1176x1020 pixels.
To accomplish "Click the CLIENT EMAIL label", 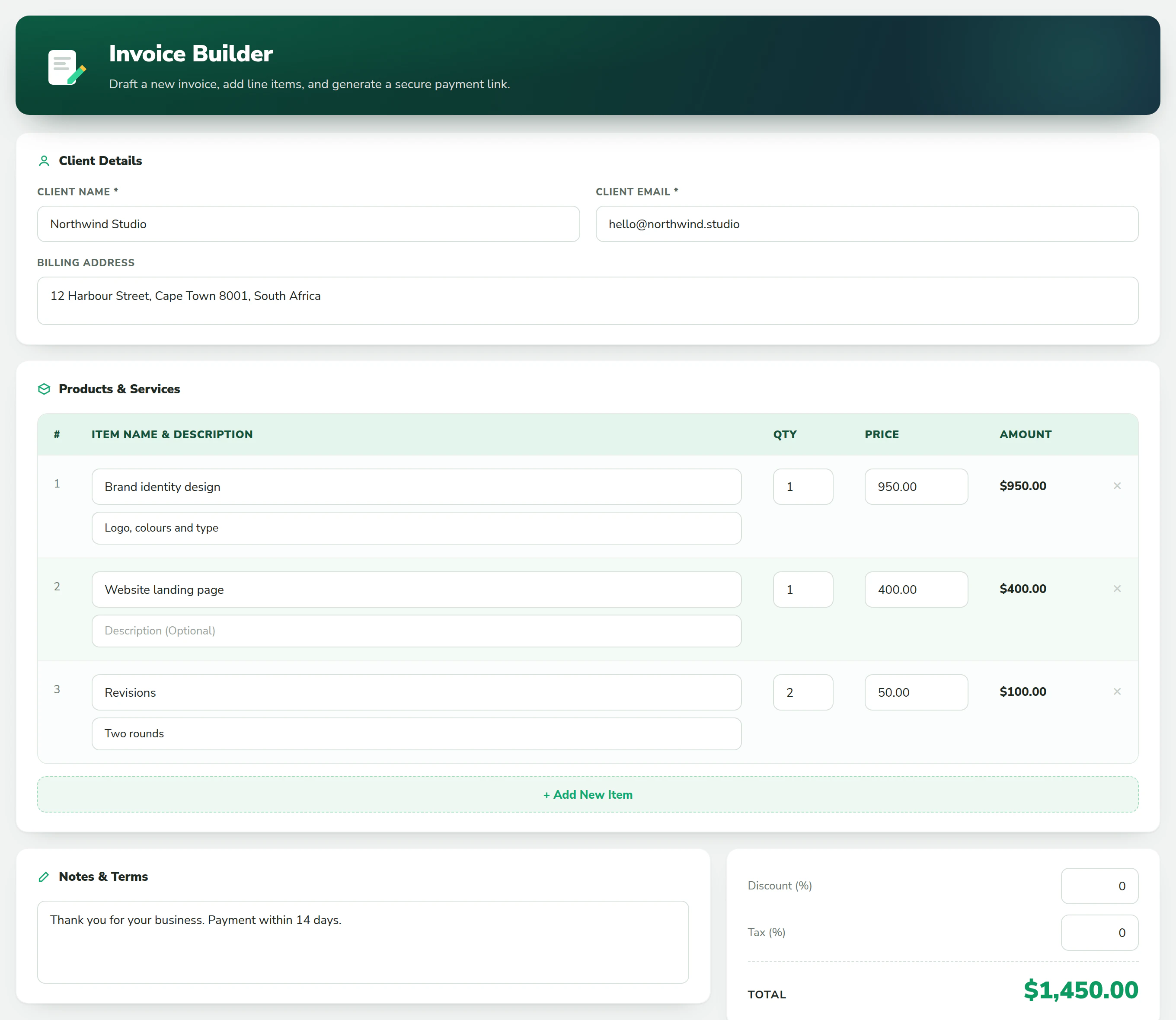I will (x=637, y=192).
